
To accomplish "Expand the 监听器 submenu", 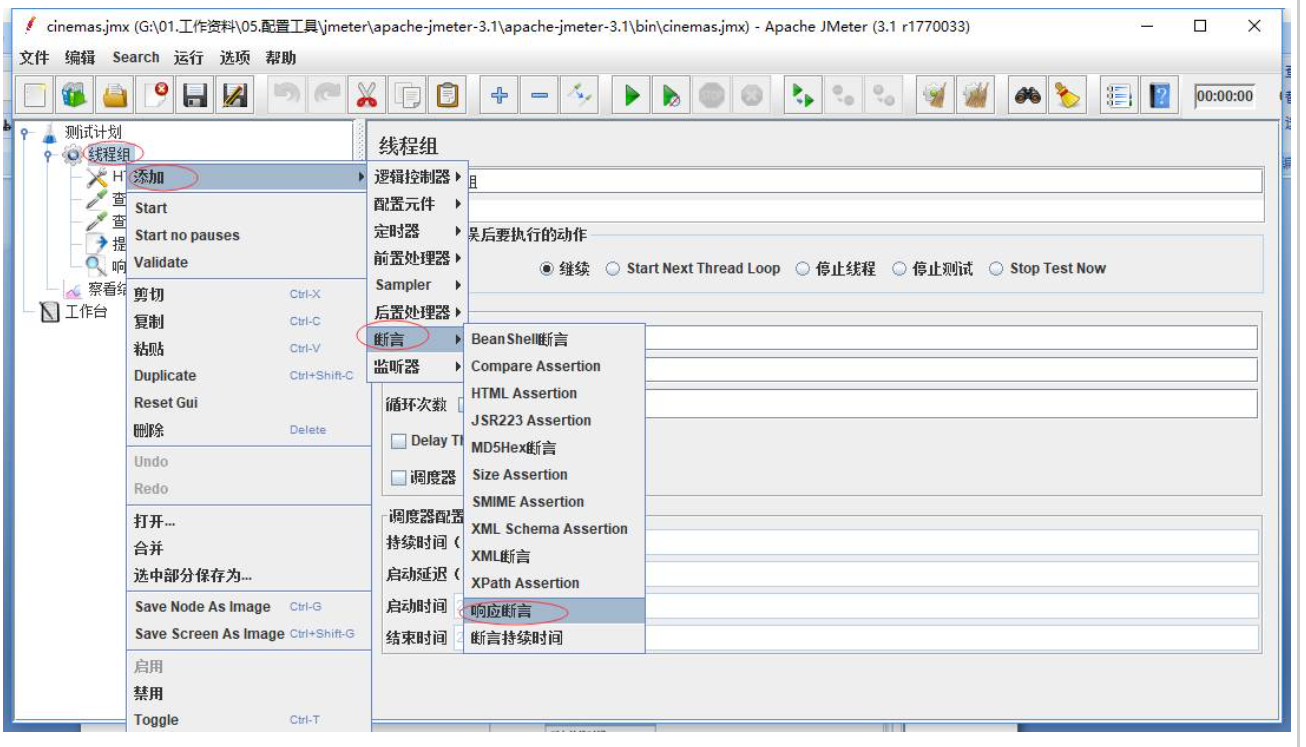I will coord(418,367).
